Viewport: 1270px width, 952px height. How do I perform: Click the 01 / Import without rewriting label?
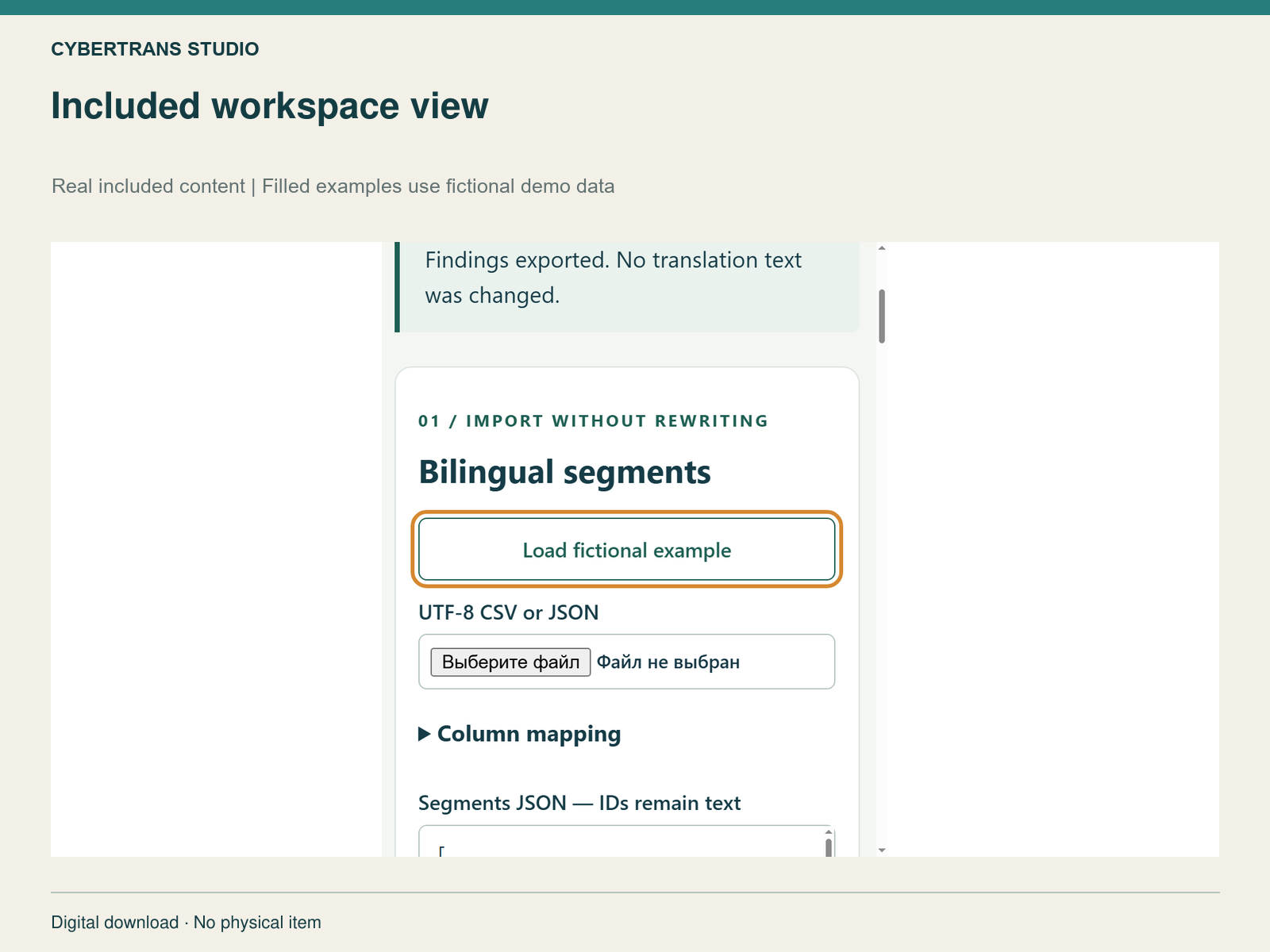pyautogui.click(x=593, y=421)
